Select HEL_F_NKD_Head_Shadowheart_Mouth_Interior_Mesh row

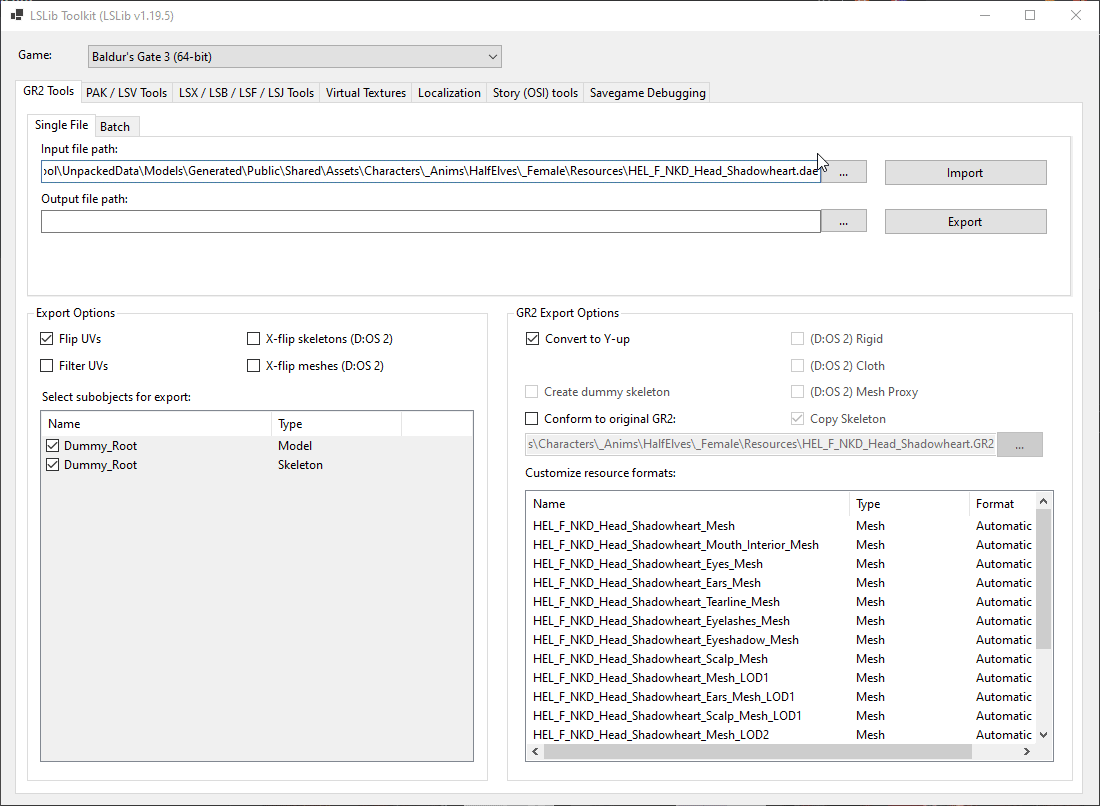[782, 545]
